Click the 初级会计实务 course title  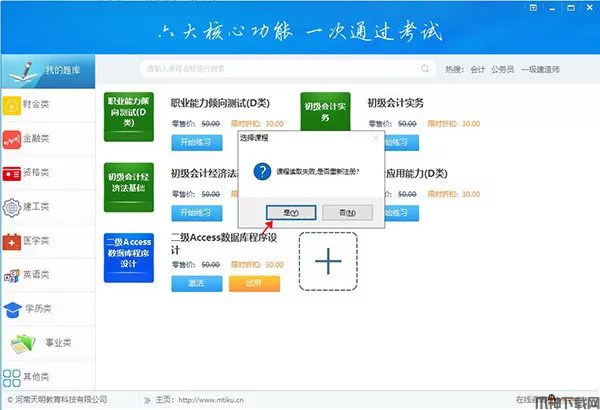click(395, 103)
